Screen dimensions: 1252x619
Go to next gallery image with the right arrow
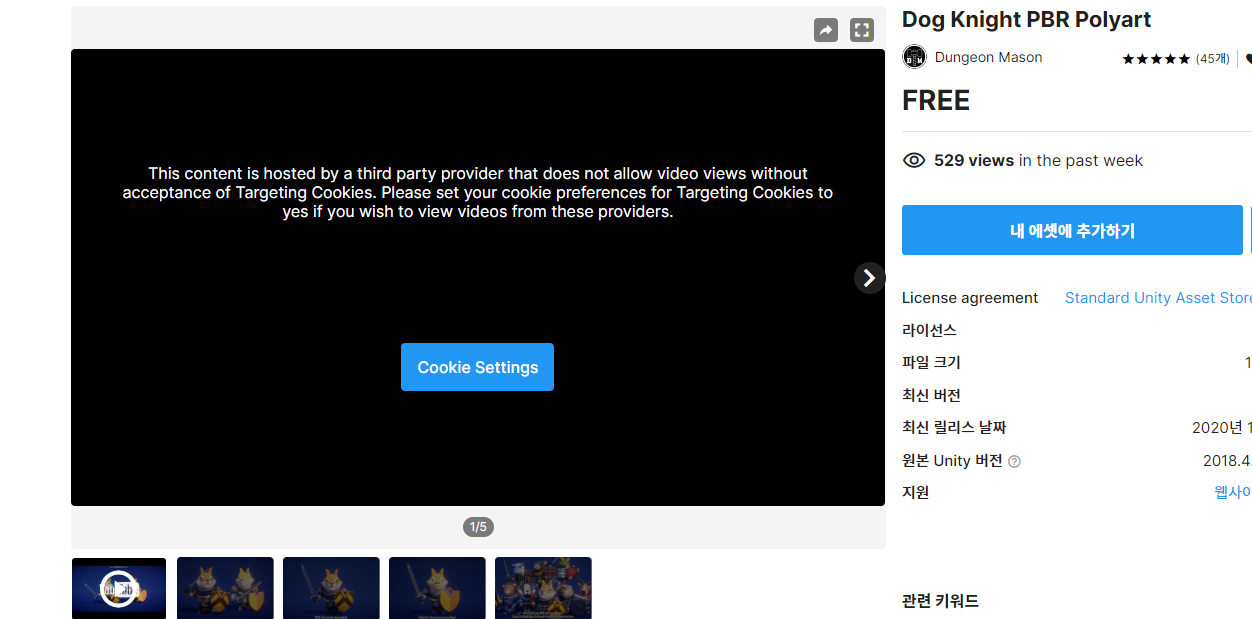869,278
